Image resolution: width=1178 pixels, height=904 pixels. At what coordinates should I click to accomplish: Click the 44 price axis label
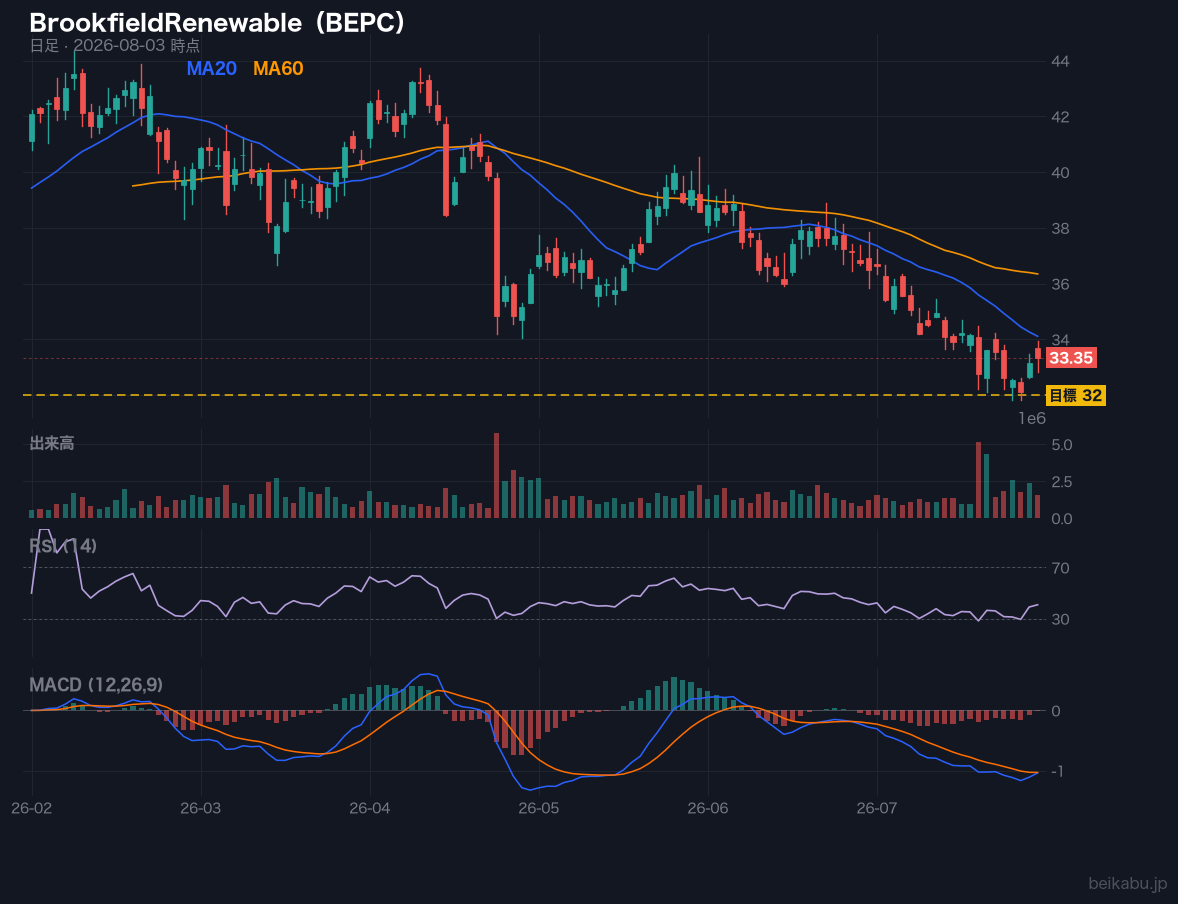pyautogui.click(x=1060, y=62)
